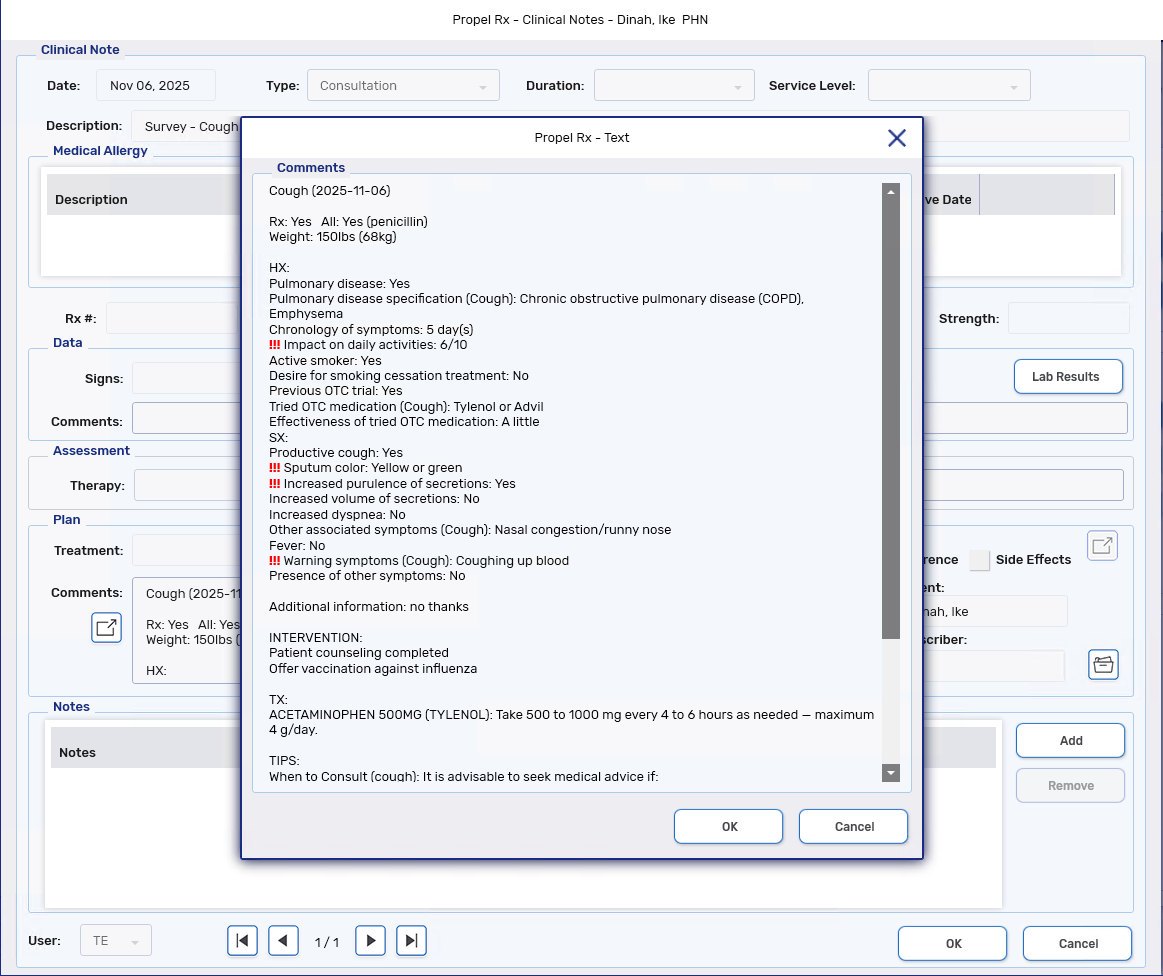Advance to the next clinical note record
The width and height of the screenshot is (1163, 976).
click(x=371, y=941)
